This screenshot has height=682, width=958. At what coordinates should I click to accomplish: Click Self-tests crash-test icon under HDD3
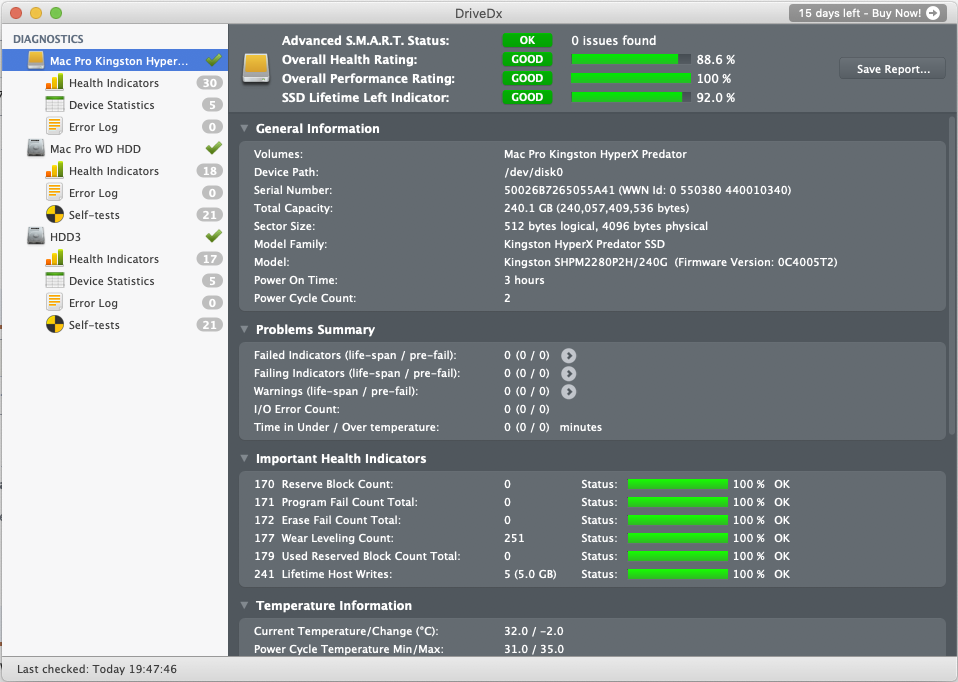tap(54, 324)
